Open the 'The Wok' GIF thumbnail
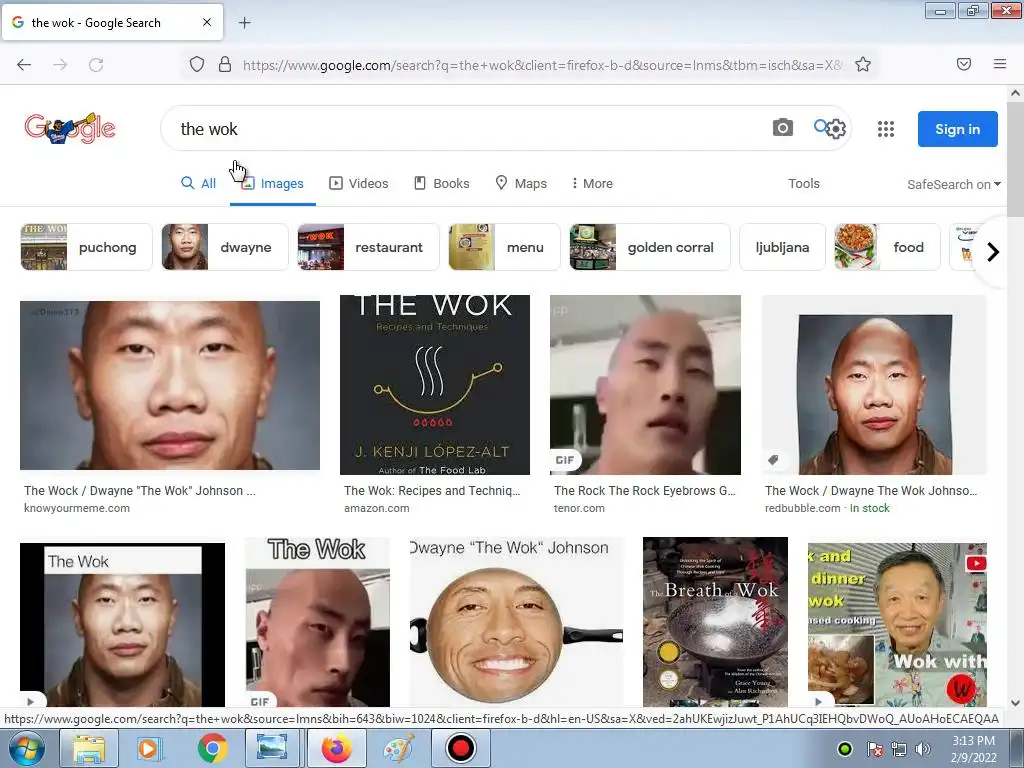The image size is (1024, 768). pyautogui.click(x=317, y=622)
